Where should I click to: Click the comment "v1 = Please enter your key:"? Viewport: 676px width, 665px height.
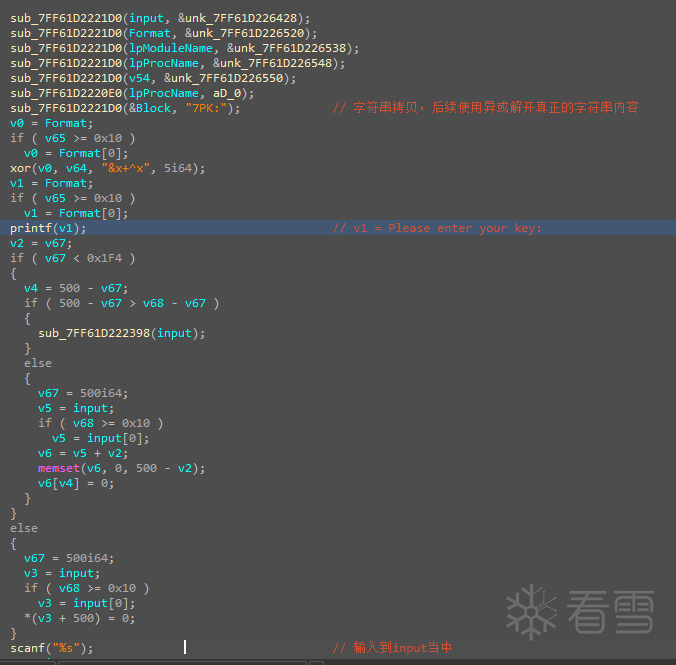point(437,228)
